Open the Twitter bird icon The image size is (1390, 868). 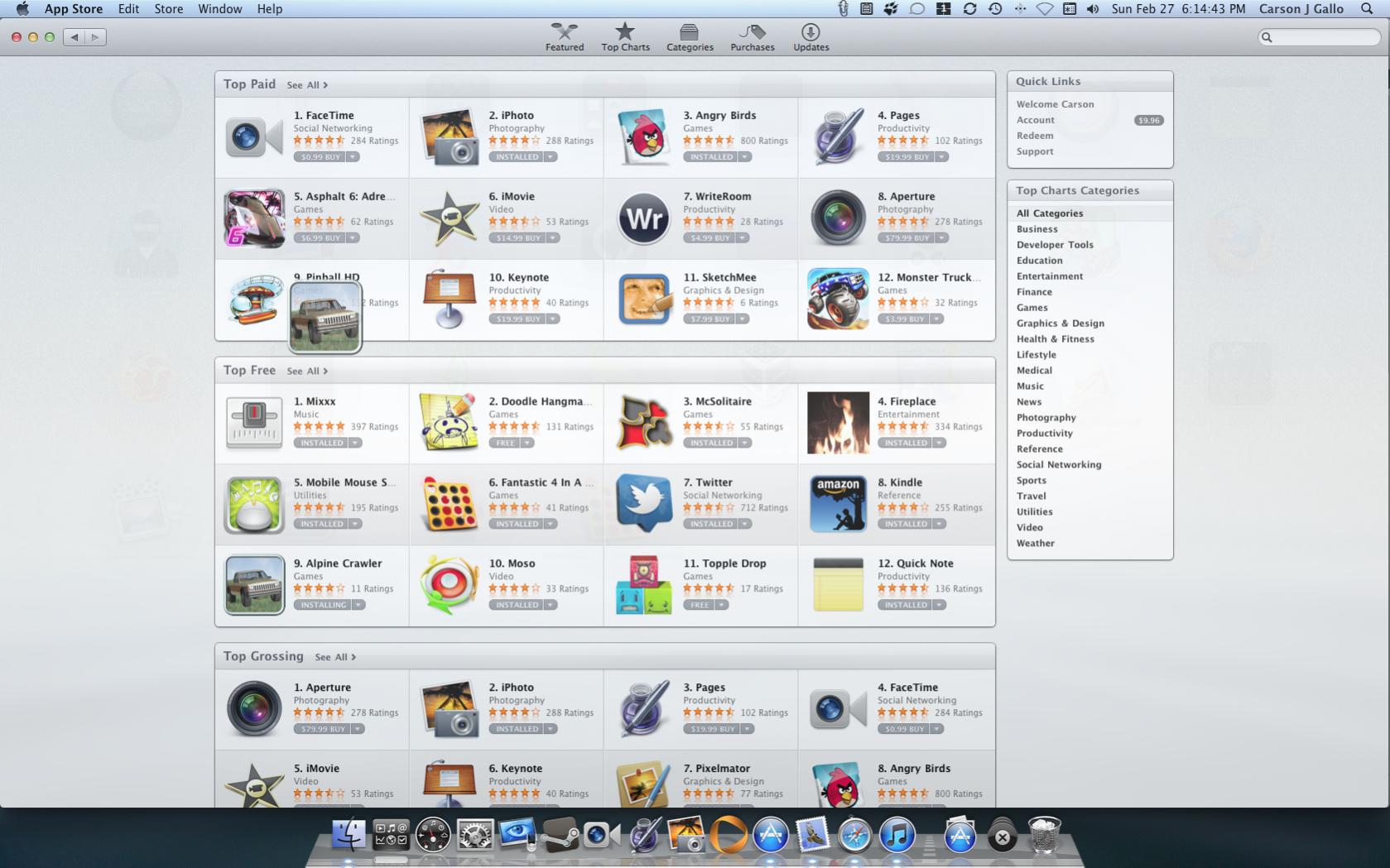644,503
